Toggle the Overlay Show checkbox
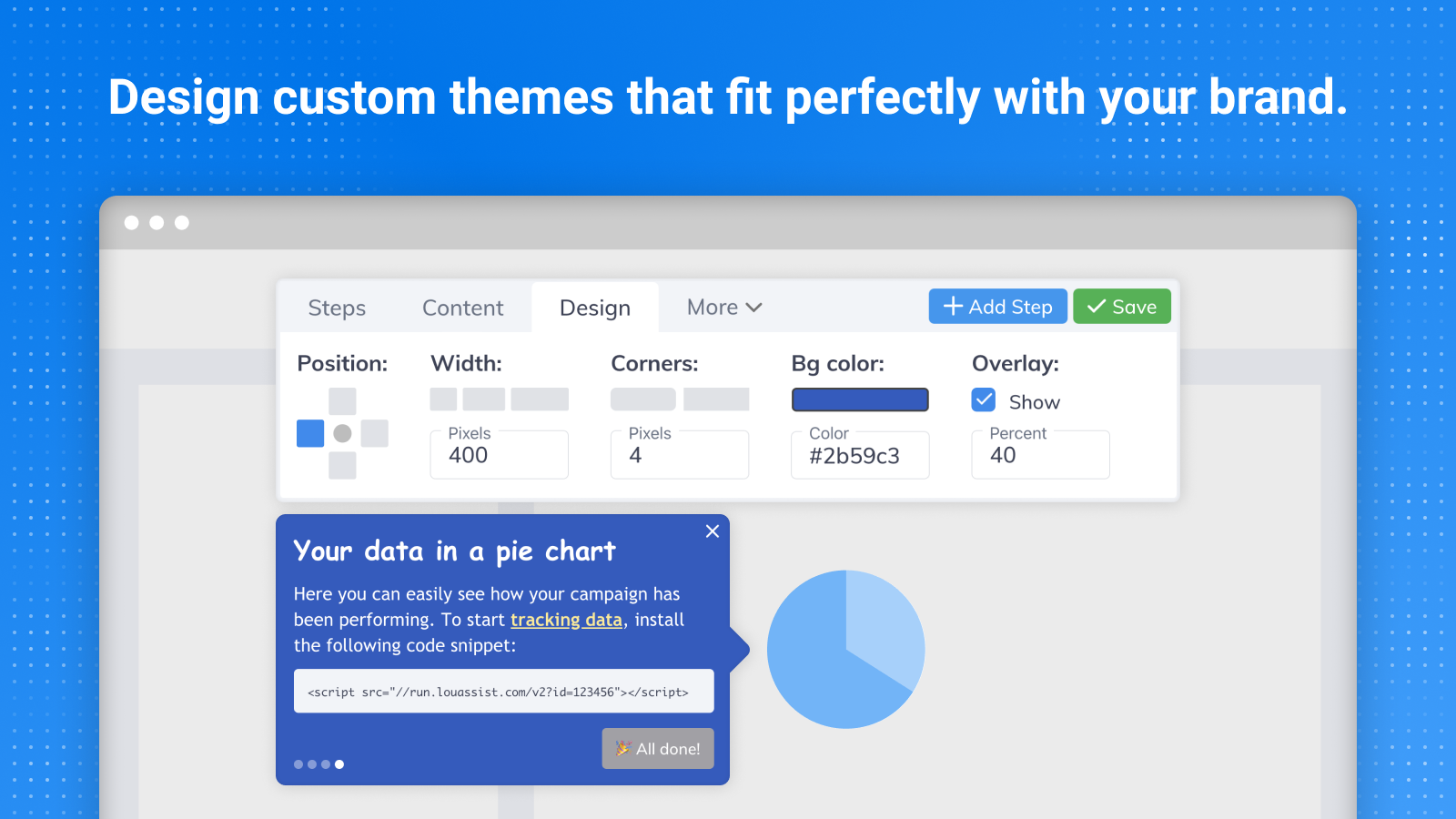The image size is (1456, 819). [x=984, y=400]
